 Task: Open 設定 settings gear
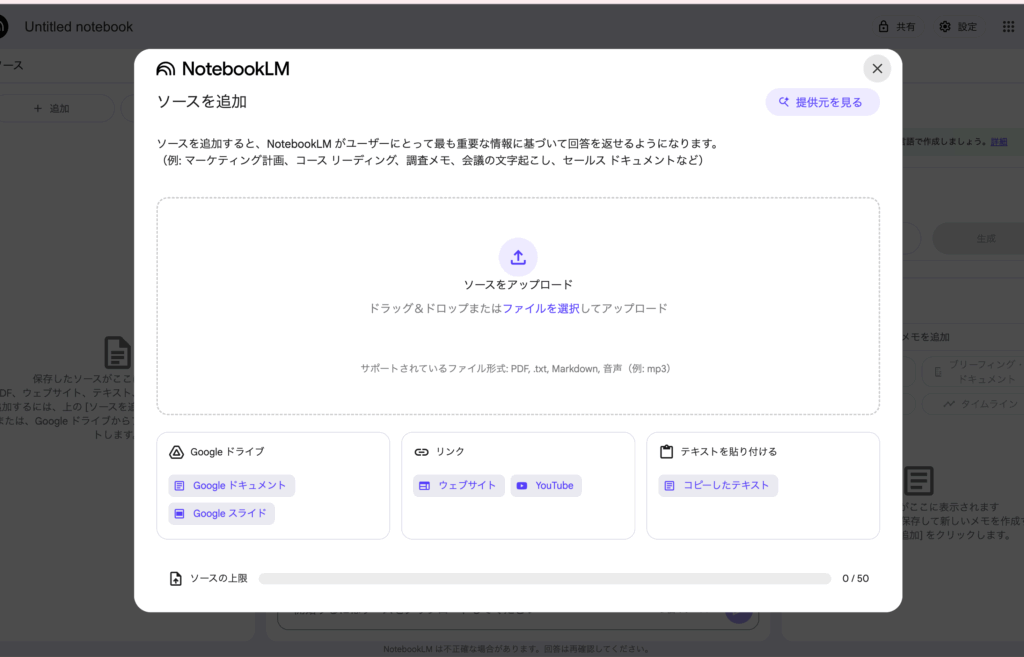958,27
